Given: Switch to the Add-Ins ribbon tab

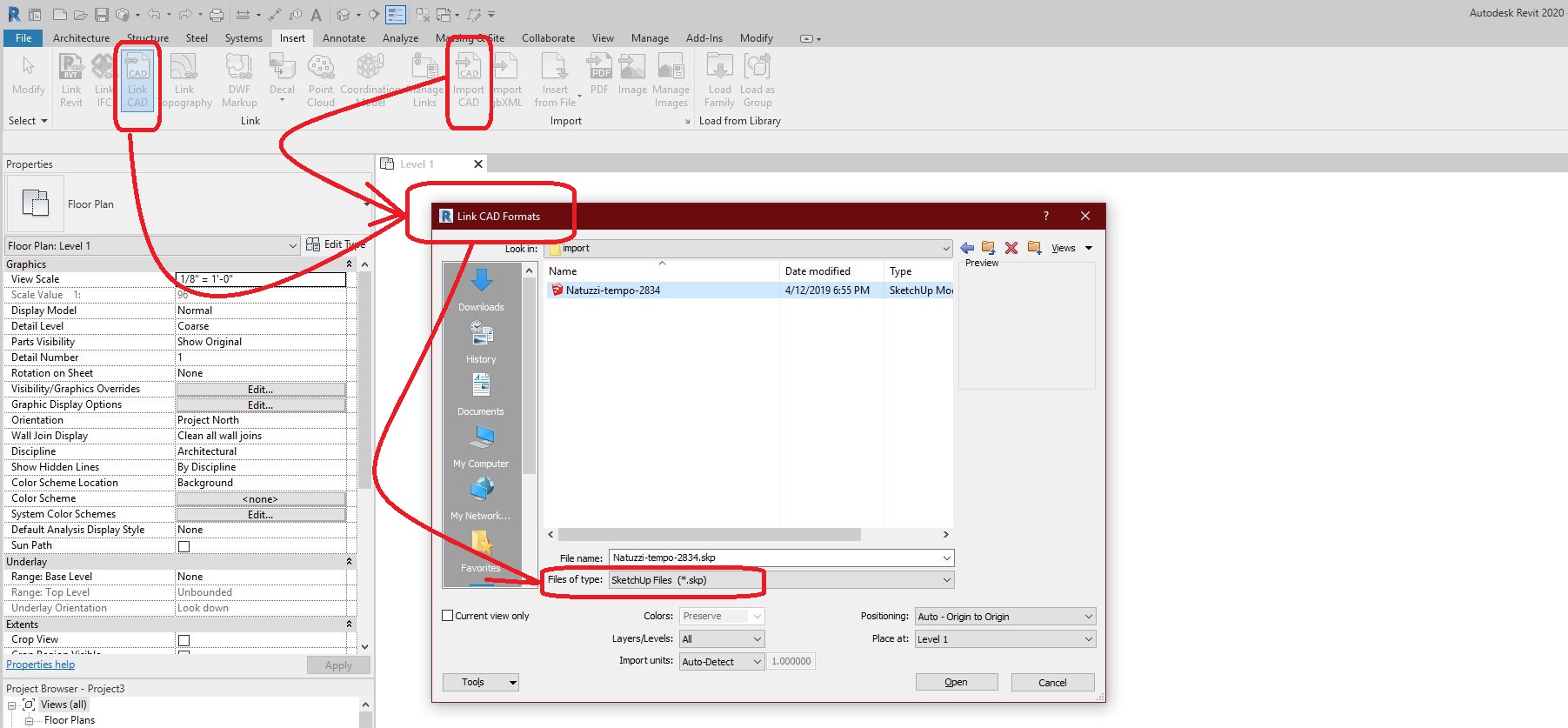Looking at the screenshot, I should coord(704,38).
